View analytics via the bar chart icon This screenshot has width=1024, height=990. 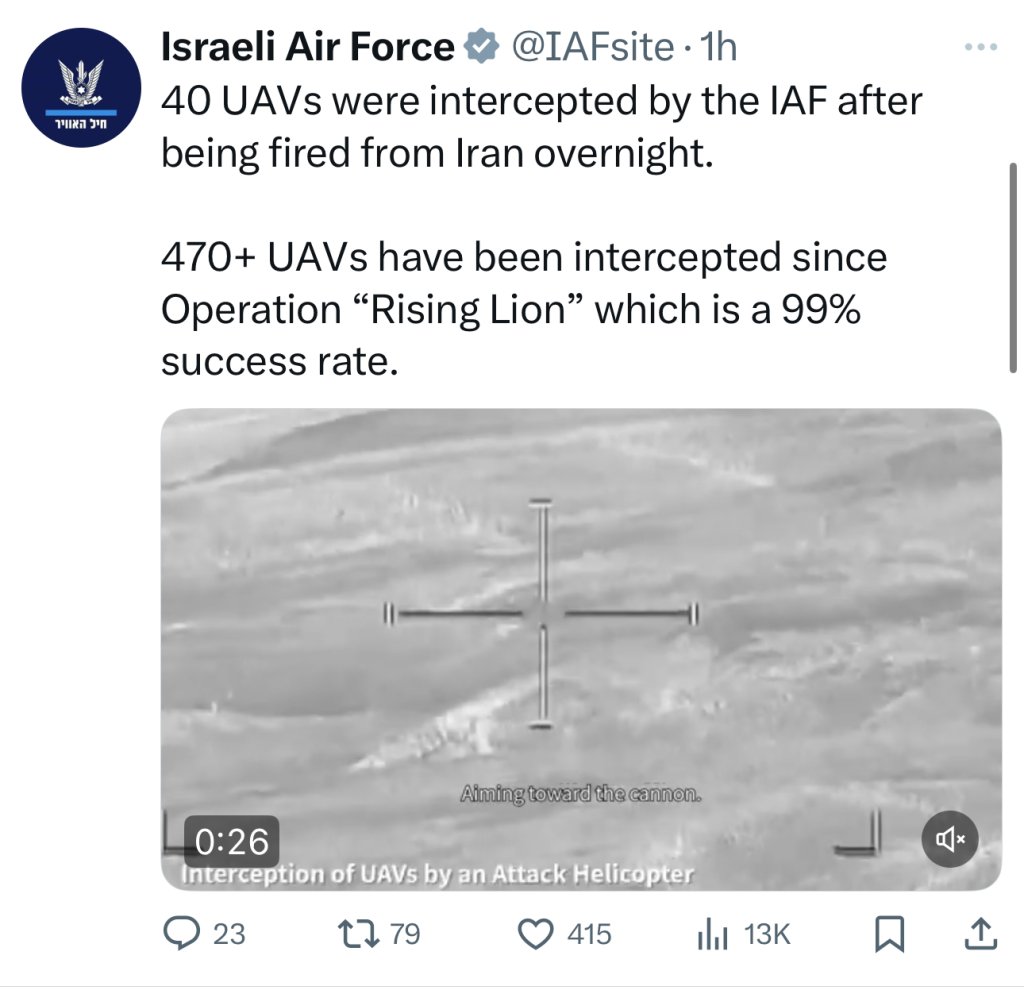click(712, 933)
